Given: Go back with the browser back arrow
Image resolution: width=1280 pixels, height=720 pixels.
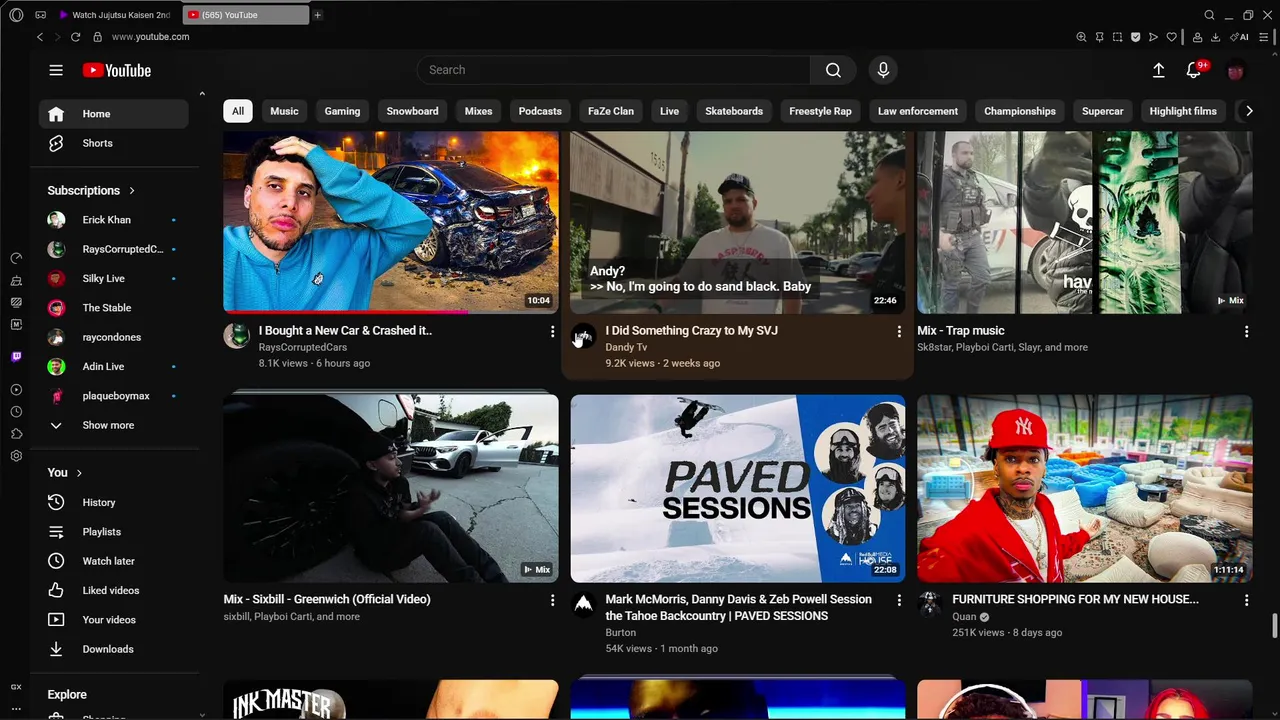Looking at the screenshot, I should click(40, 37).
